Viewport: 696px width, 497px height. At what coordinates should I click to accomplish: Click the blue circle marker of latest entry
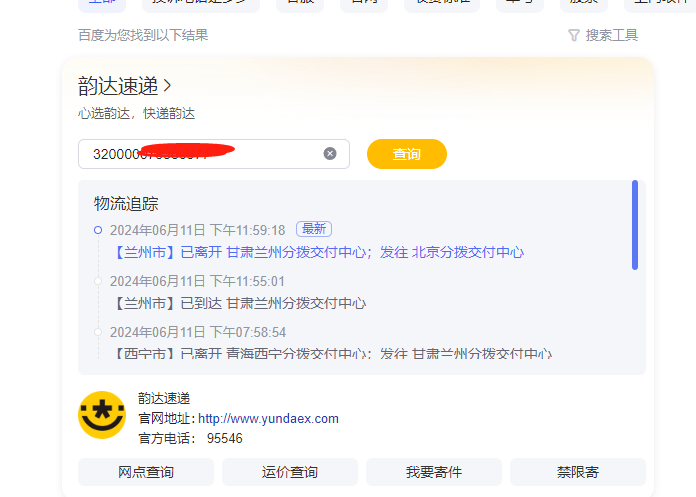98,230
